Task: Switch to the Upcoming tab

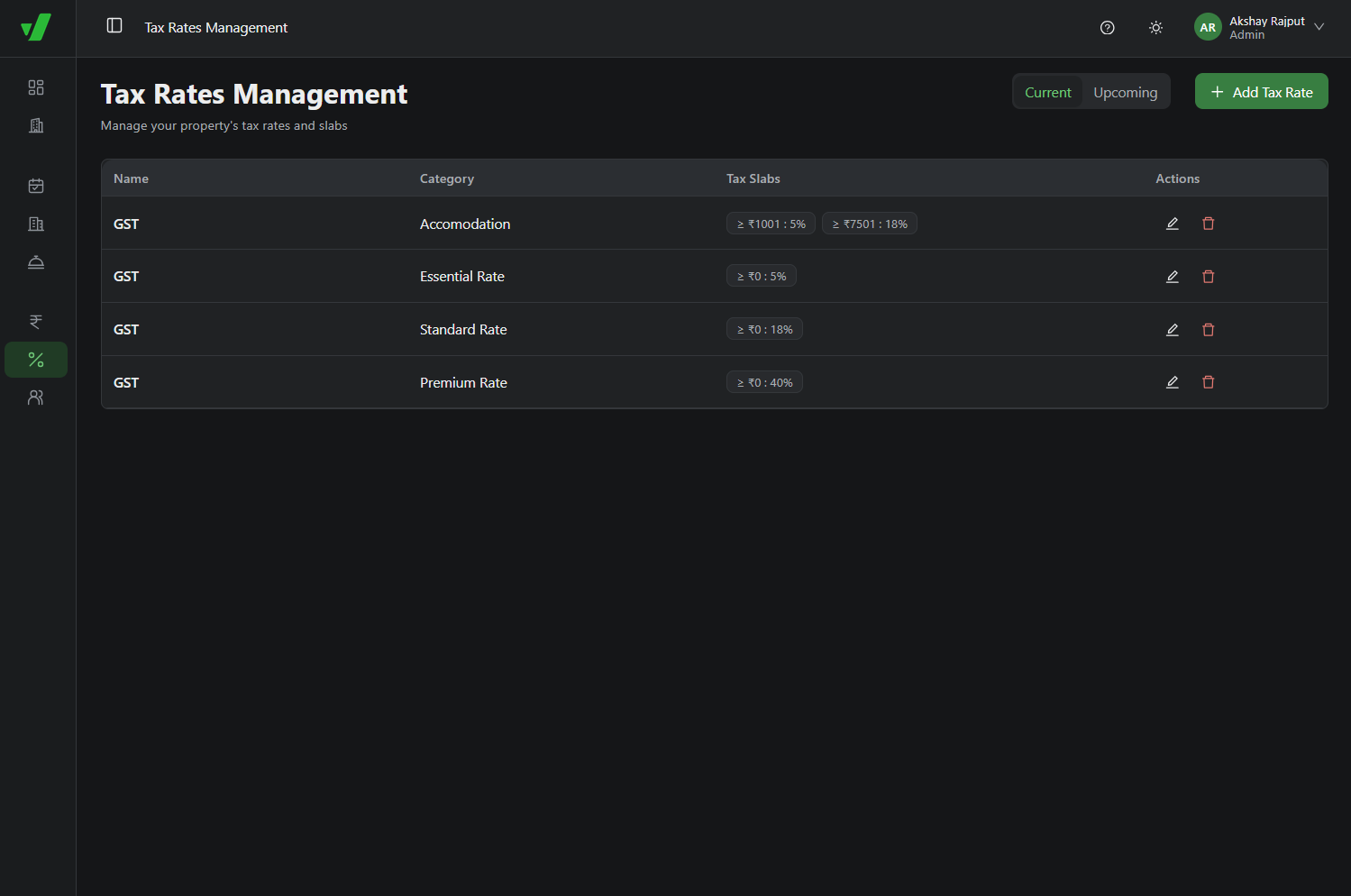Action: [x=1125, y=92]
